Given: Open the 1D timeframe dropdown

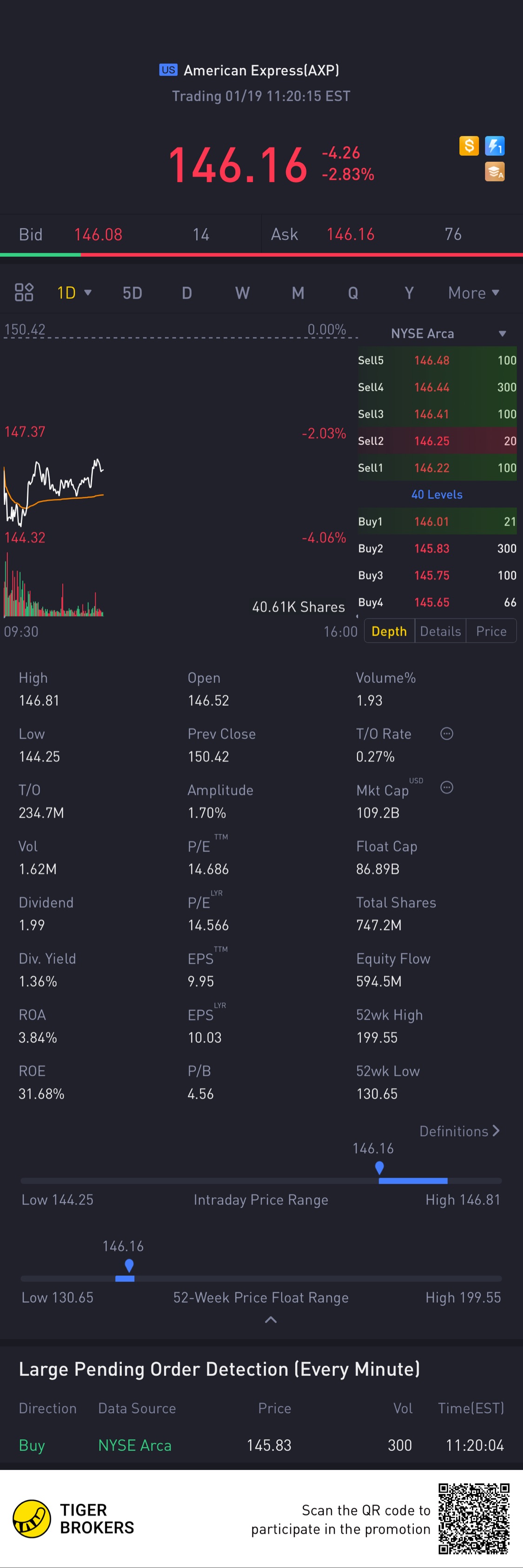Looking at the screenshot, I should click(74, 293).
